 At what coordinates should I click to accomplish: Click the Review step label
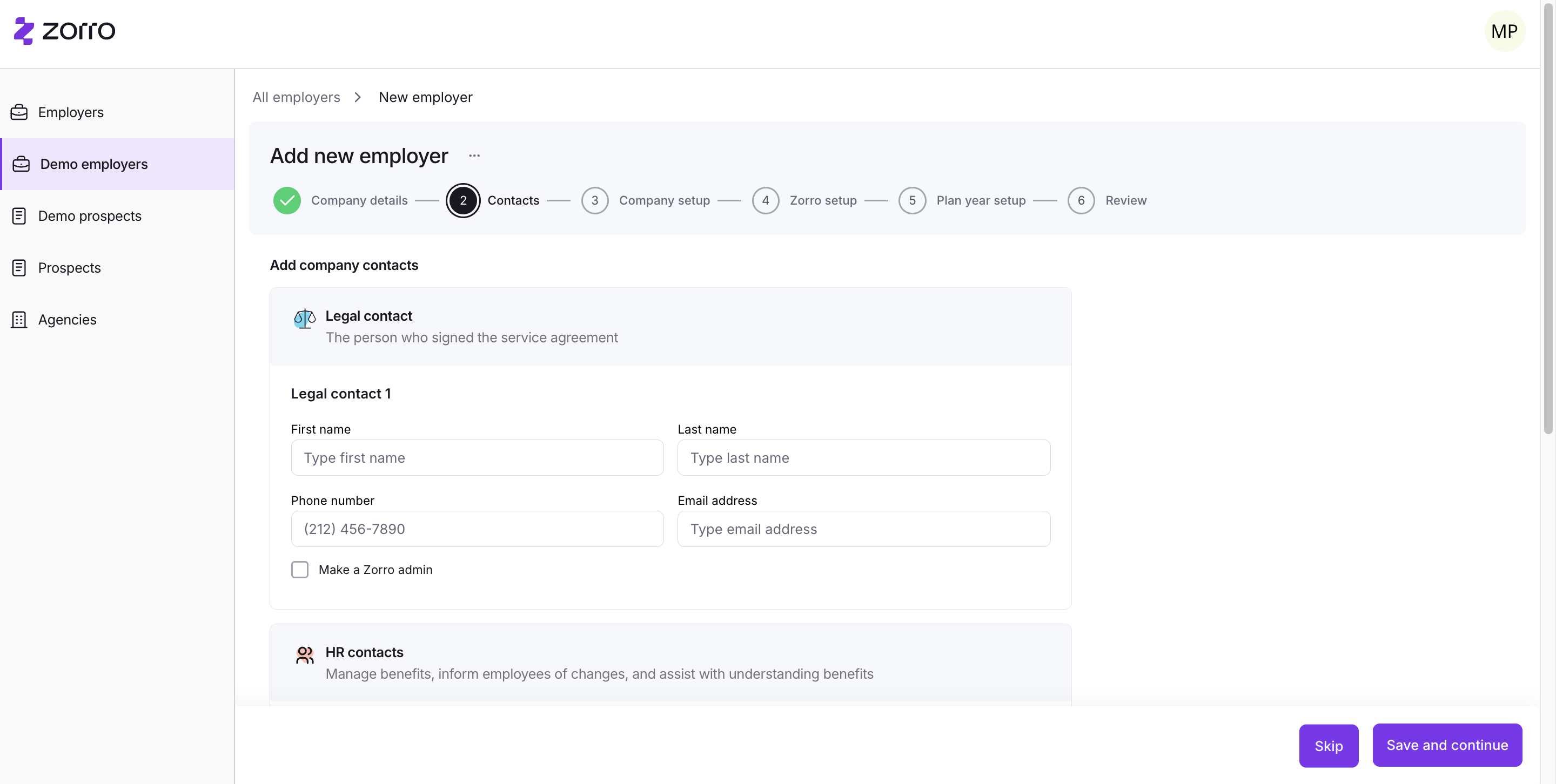[1126, 200]
